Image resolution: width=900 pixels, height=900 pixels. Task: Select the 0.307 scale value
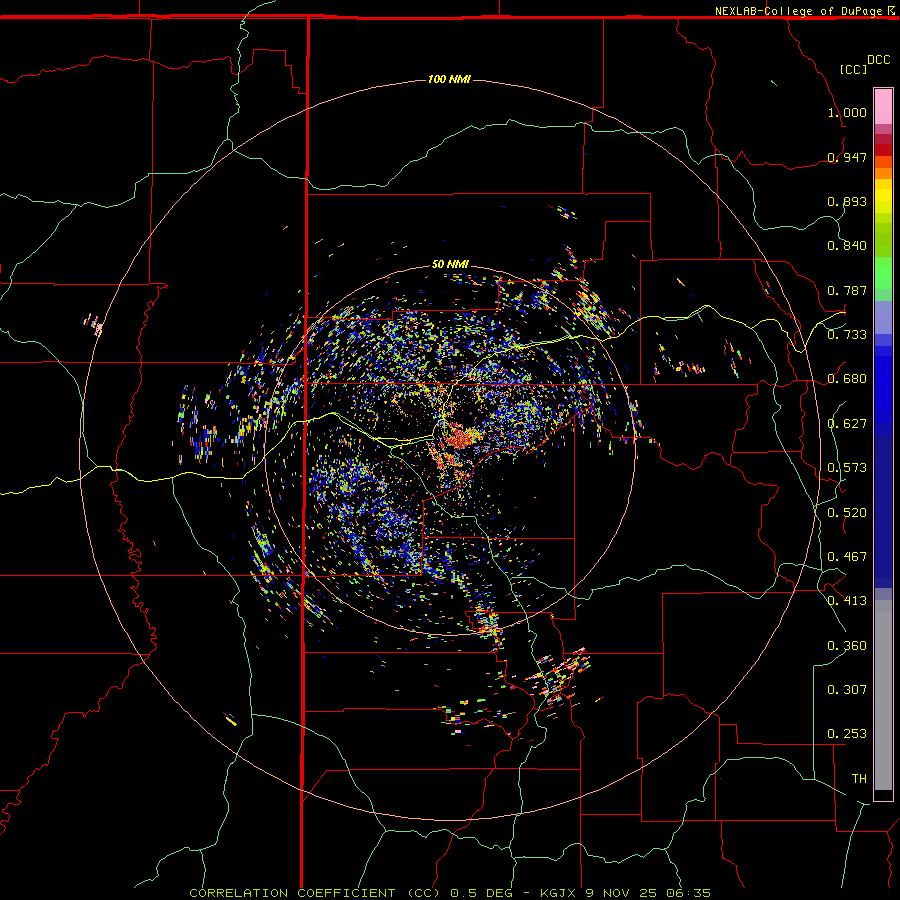[x=847, y=690]
